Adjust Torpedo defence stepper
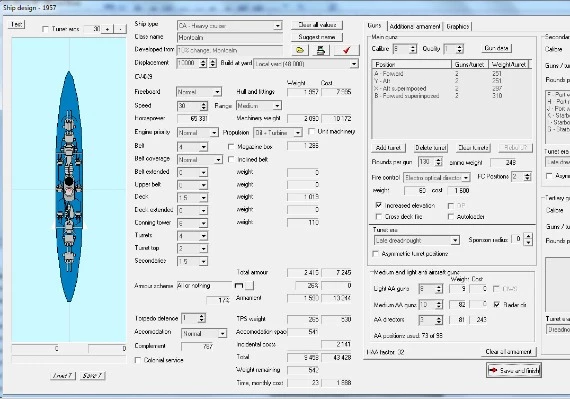 pos(202,318)
